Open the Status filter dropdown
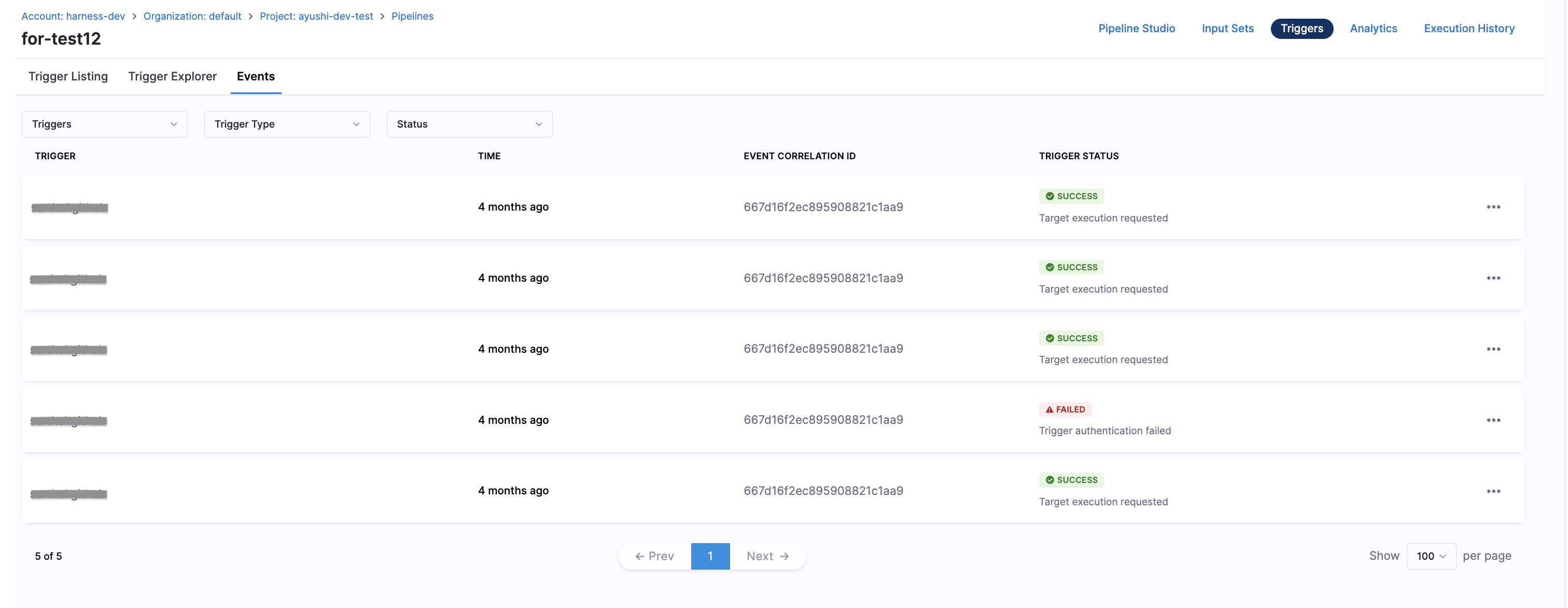 pyautogui.click(x=469, y=125)
